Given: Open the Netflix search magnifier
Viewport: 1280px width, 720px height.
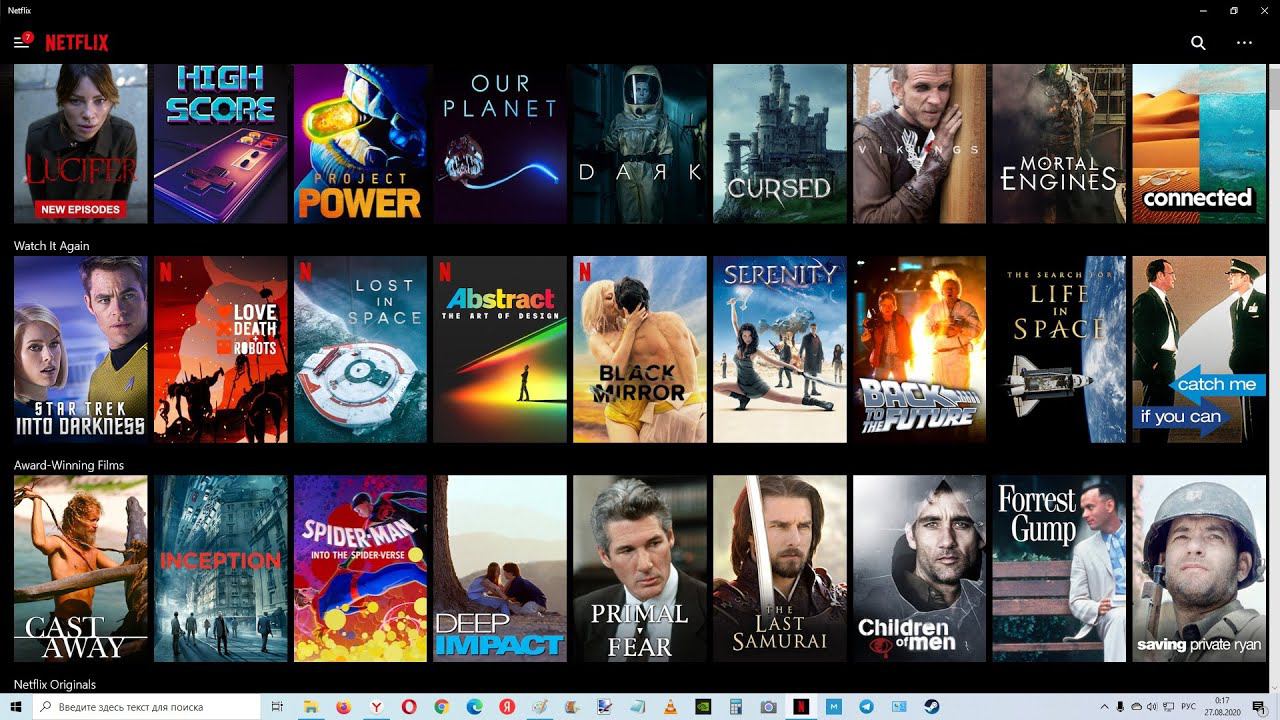Looking at the screenshot, I should tap(1198, 43).
